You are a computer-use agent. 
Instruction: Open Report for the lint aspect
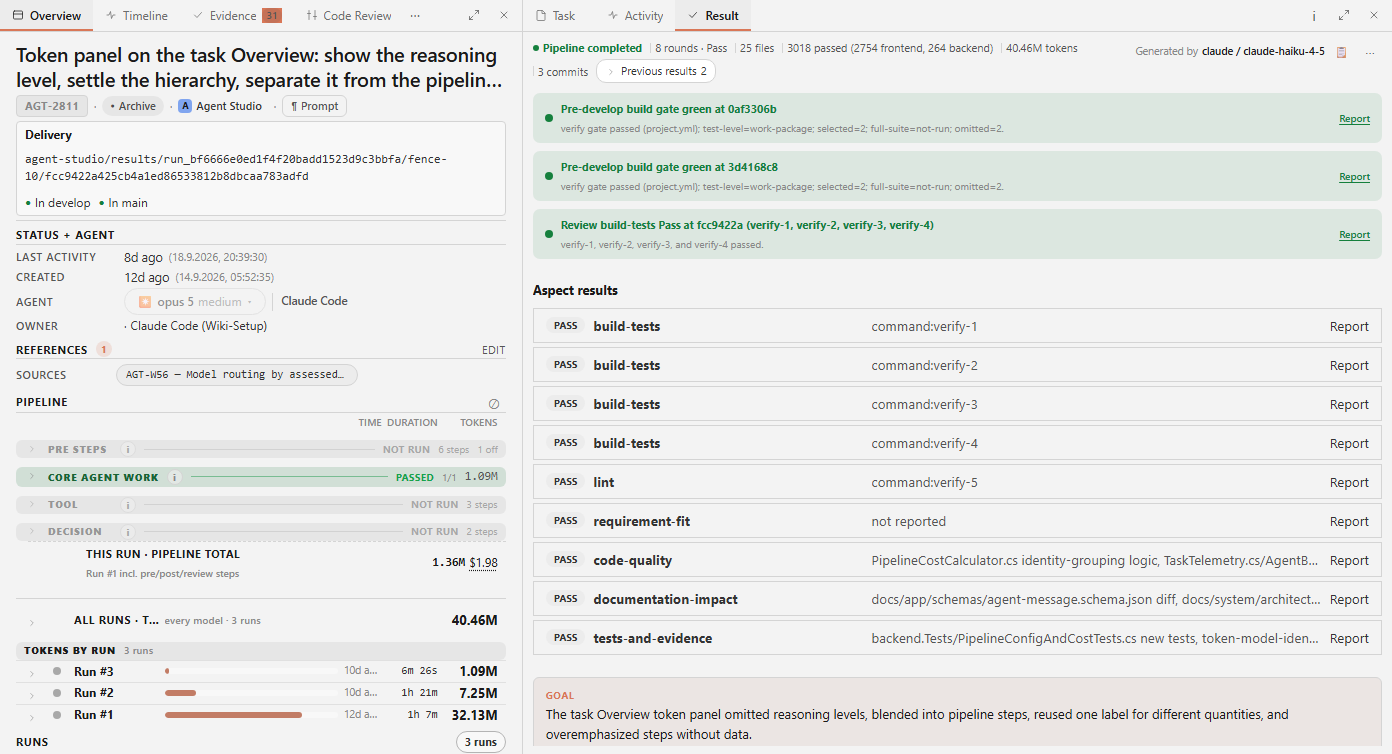(x=1349, y=483)
